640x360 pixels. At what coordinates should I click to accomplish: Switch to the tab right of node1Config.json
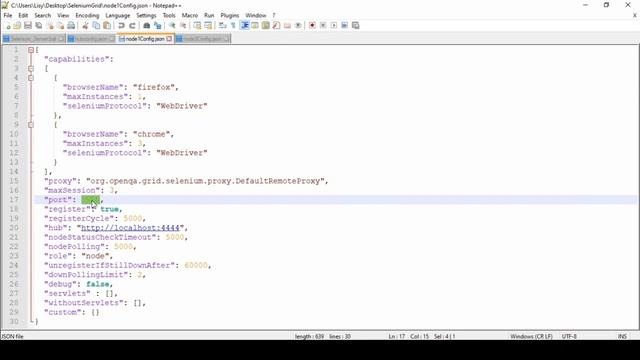coord(203,39)
